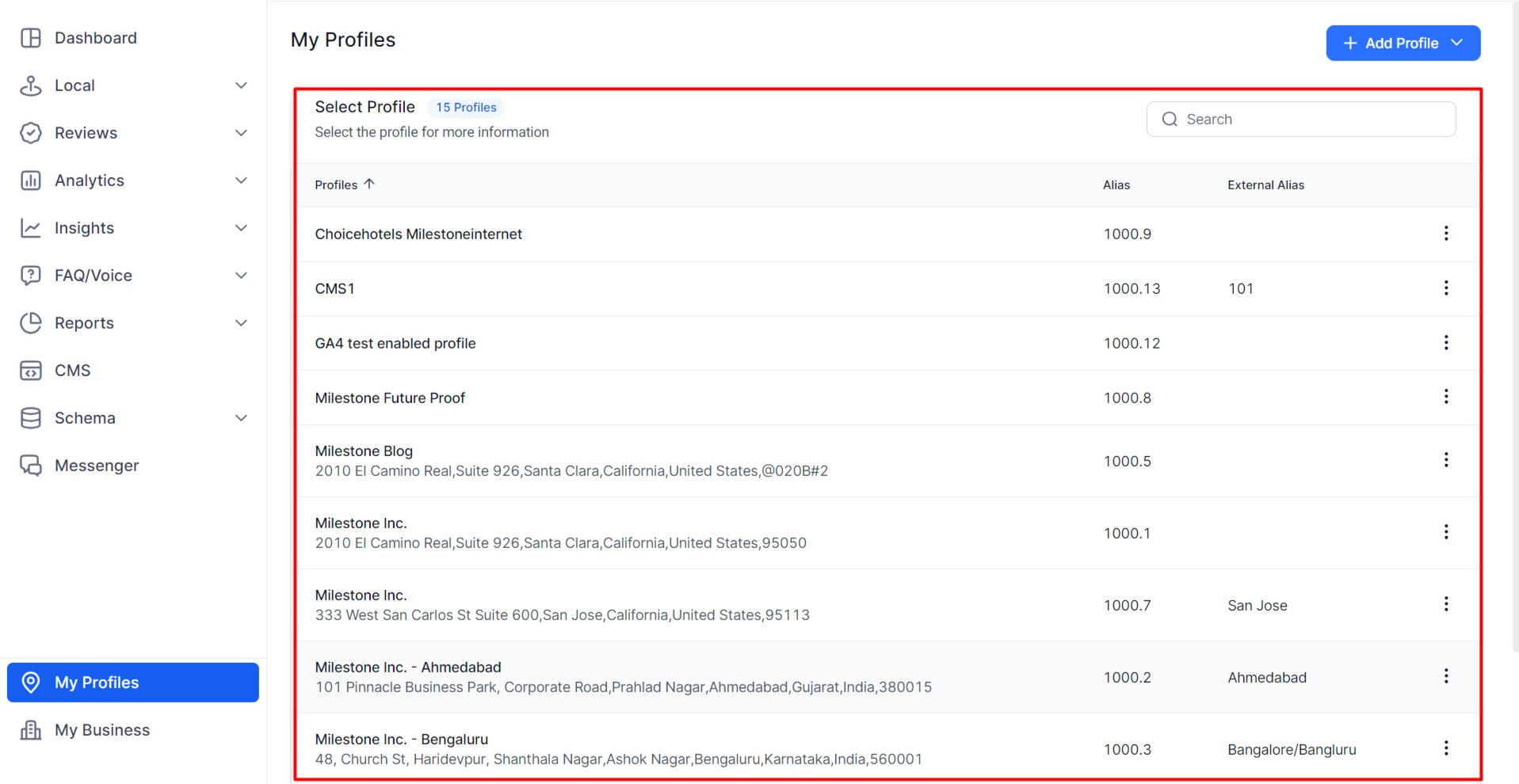This screenshot has width=1519, height=784.
Task: Click alias value 1000.8
Action: [x=1128, y=398]
